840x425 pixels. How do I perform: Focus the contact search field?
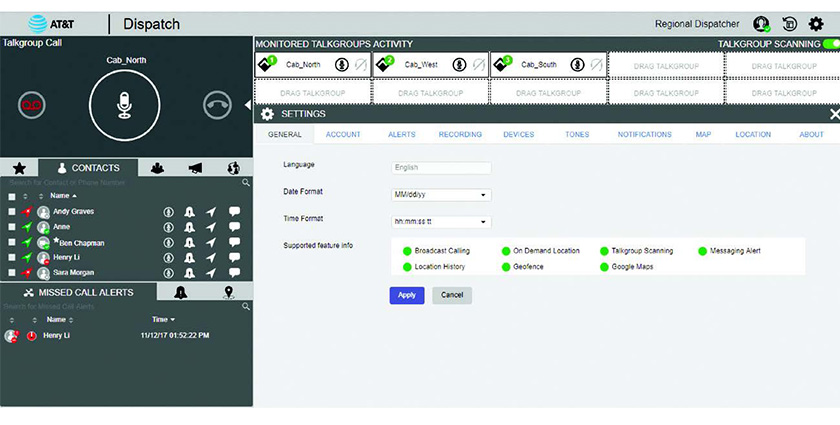coord(122,183)
